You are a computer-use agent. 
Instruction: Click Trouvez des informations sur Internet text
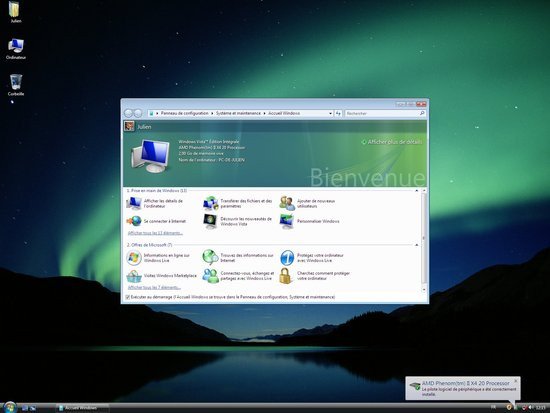(247, 258)
